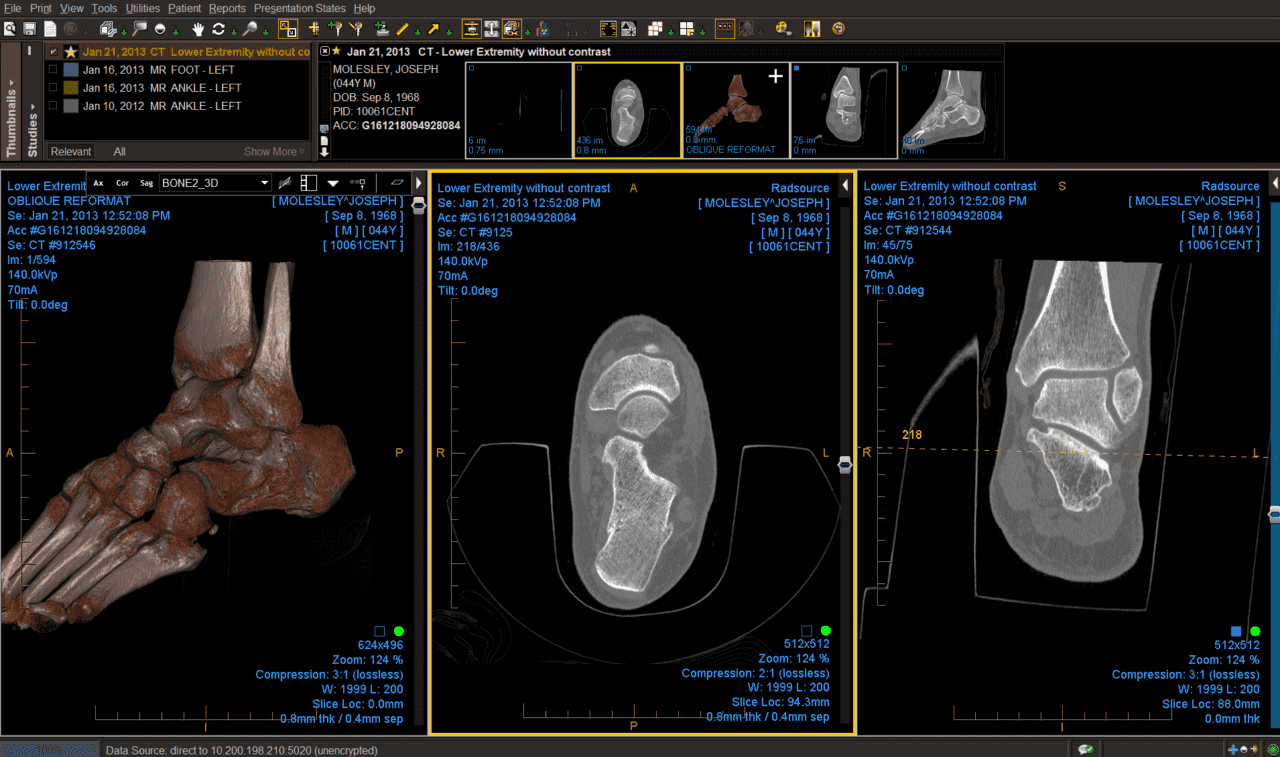Select the ruler measurement tool
This screenshot has height=757, width=1280.
(x=400, y=28)
